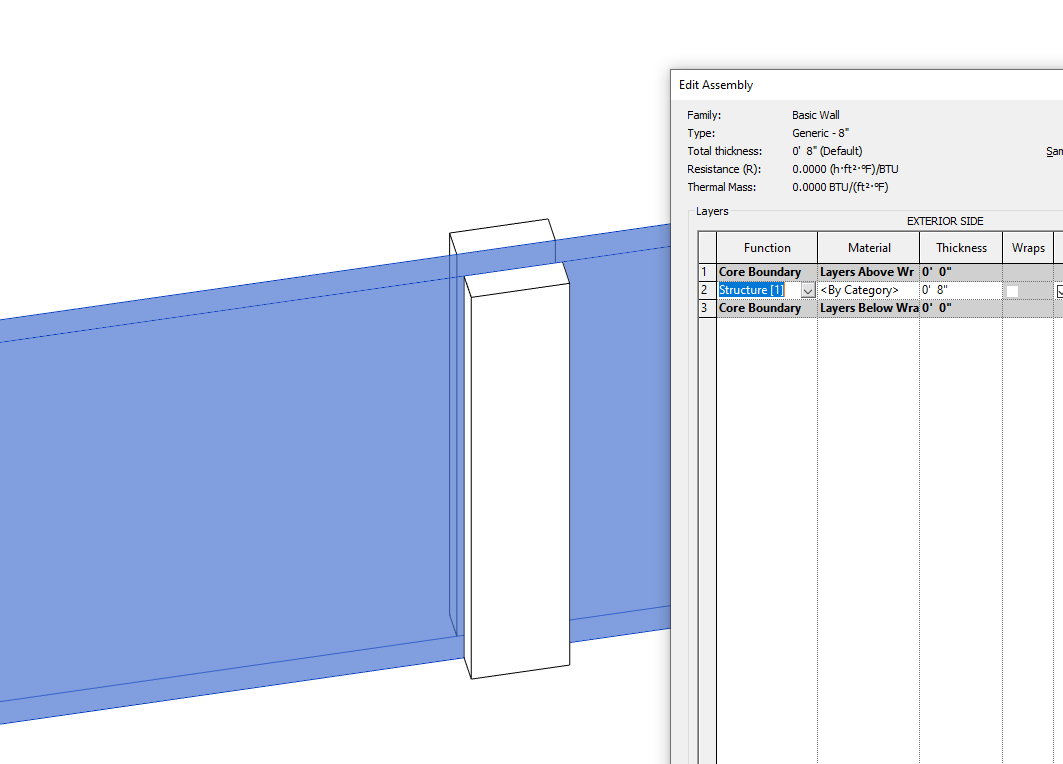Click the Basic Wall family value

pos(816,115)
